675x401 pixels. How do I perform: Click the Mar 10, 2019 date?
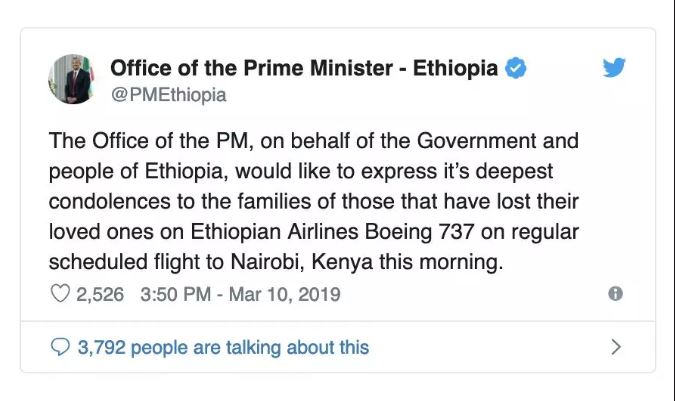[286, 295]
